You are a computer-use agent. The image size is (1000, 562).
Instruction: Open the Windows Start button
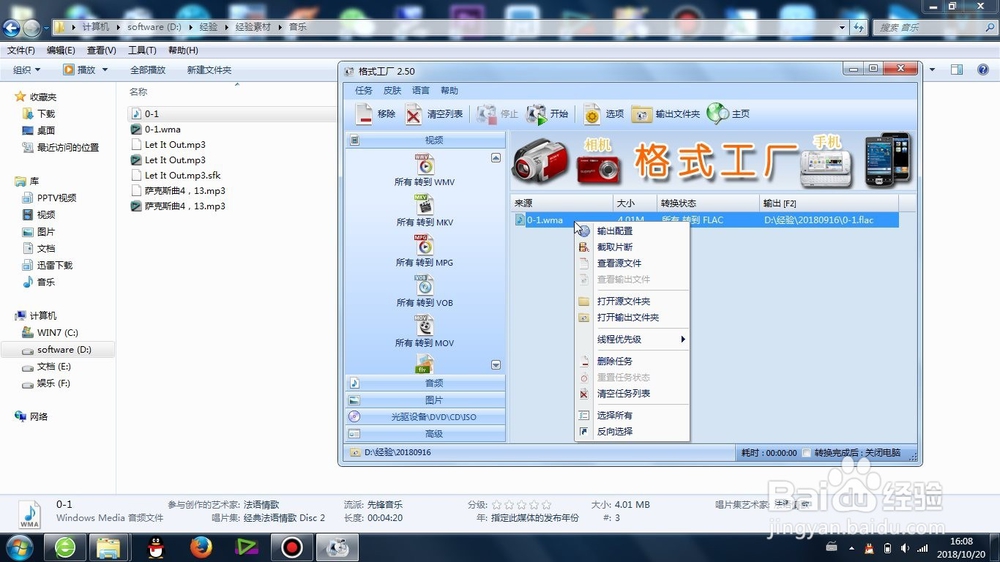(19, 547)
